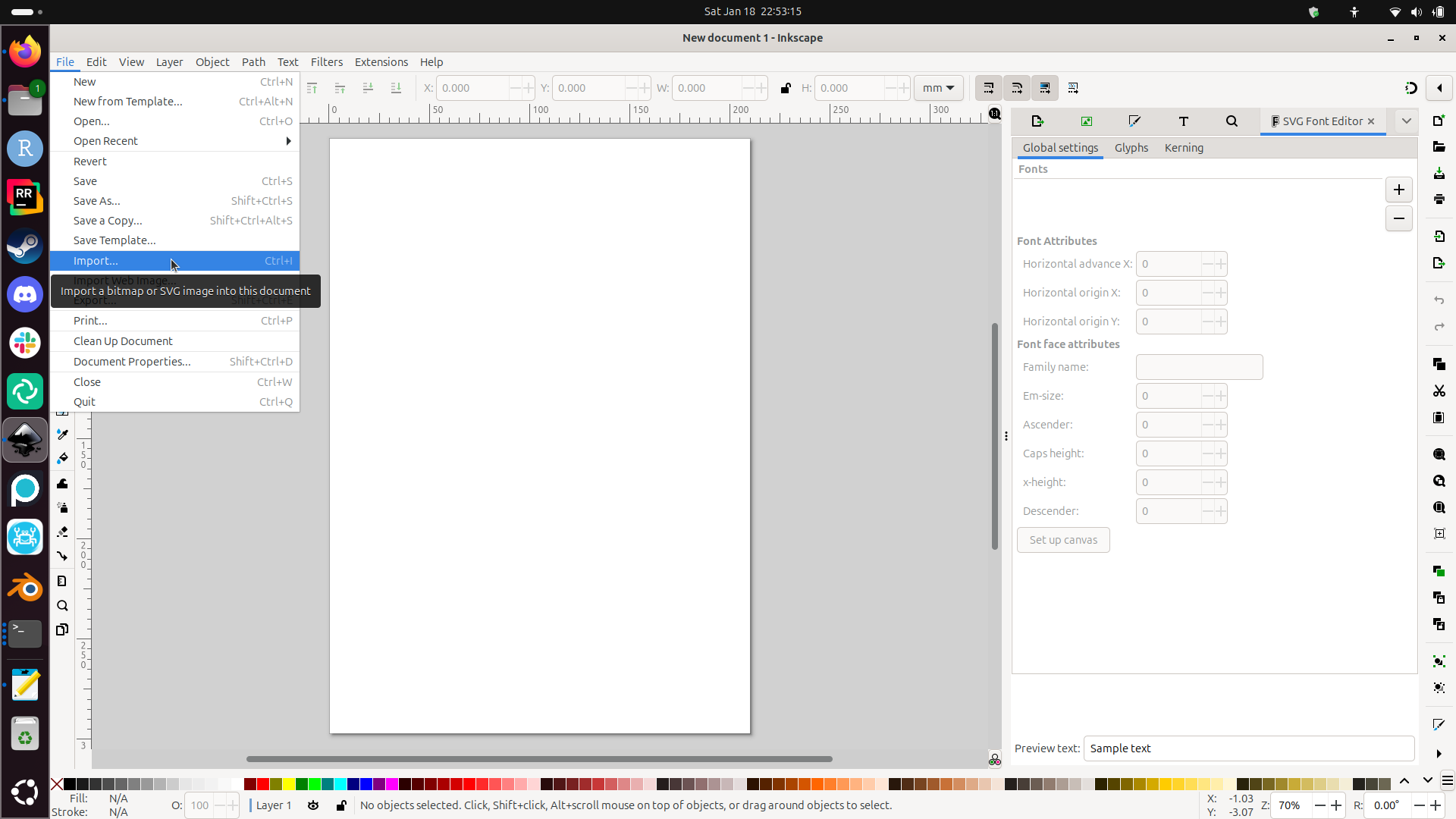Select the Eraser tool
The image size is (1456, 819).
tap(62, 532)
